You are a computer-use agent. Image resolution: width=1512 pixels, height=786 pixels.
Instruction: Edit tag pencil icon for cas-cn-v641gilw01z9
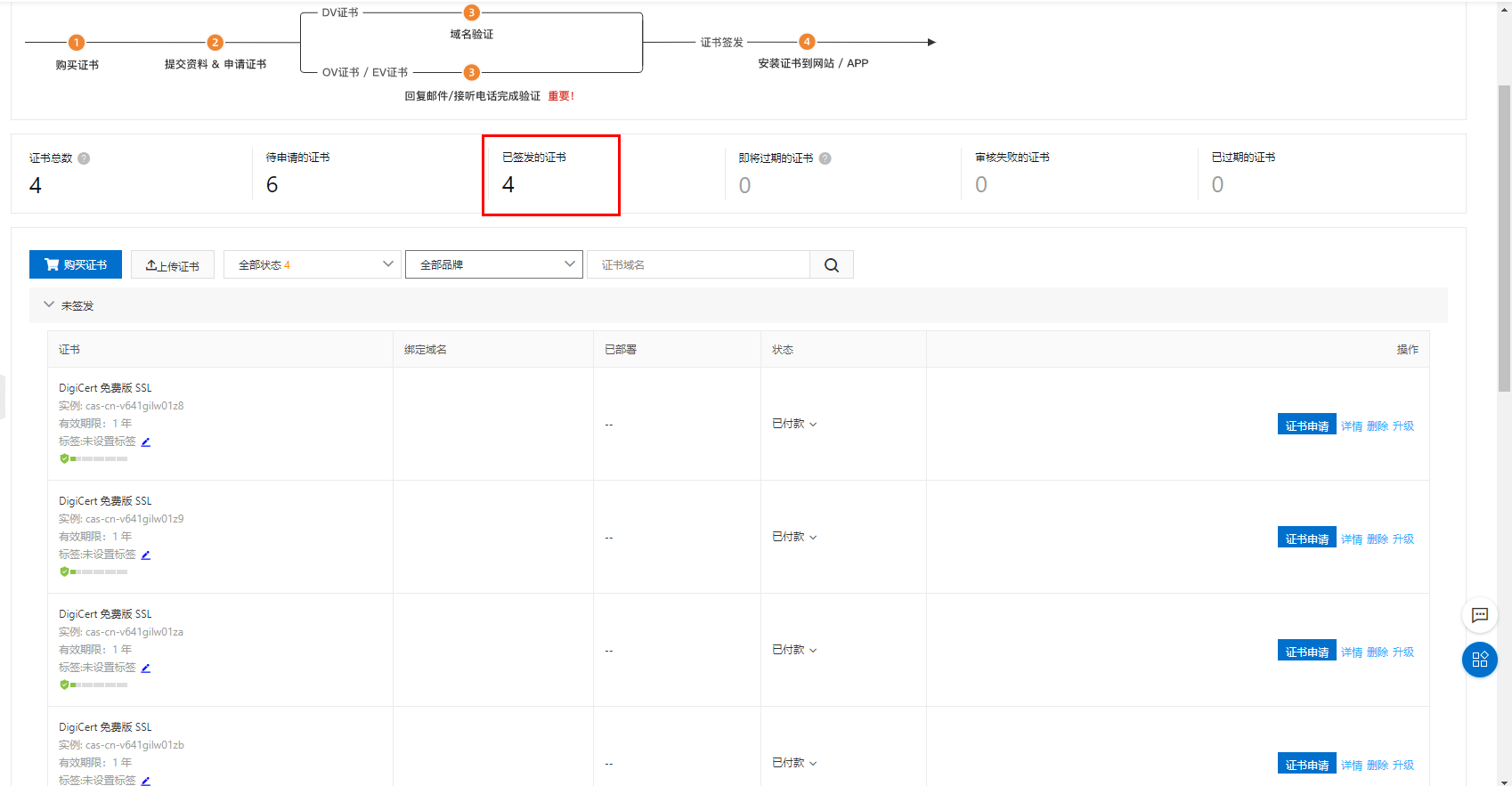pos(146,555)
